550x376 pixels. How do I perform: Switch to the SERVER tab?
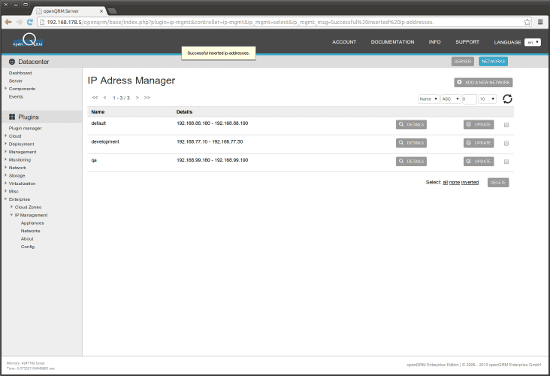point(463,61)
